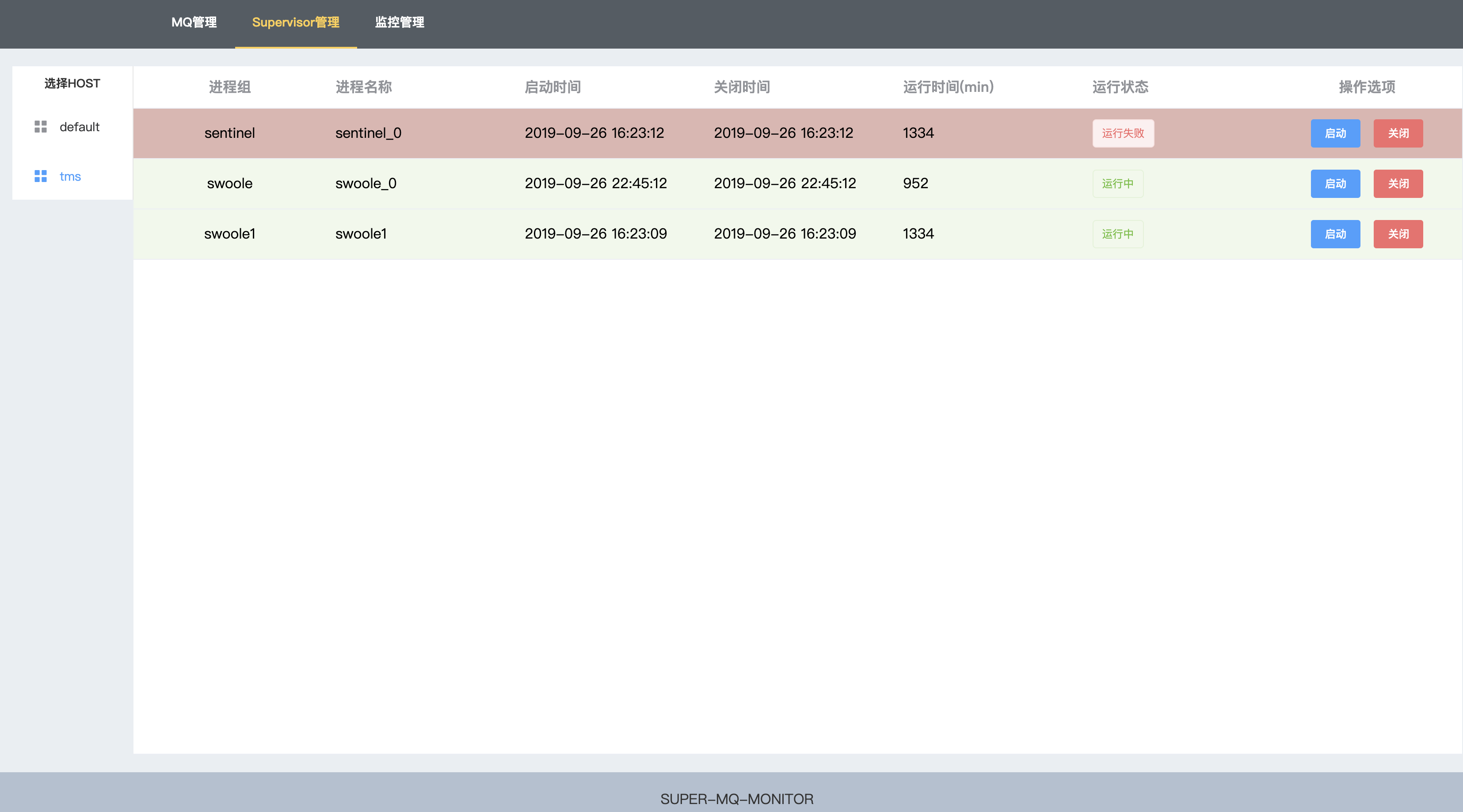The height and width of the screenshot is (812, 1463).
Task: Click the 运行失败 status tag
Action: tap(1123, 133)
